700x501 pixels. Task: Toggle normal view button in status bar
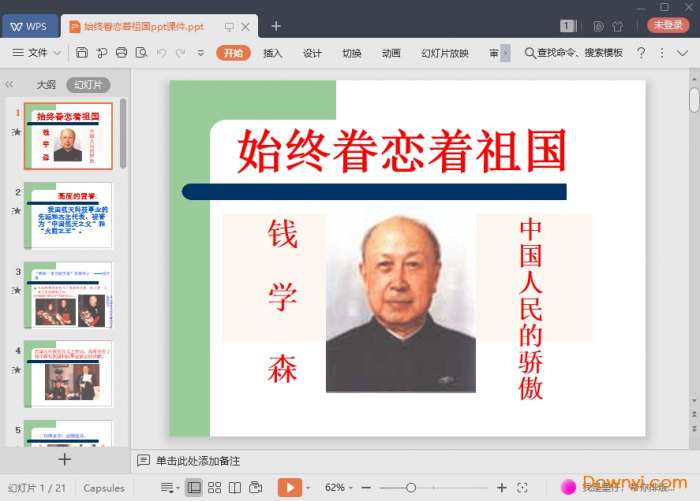[x=193, y=487]
